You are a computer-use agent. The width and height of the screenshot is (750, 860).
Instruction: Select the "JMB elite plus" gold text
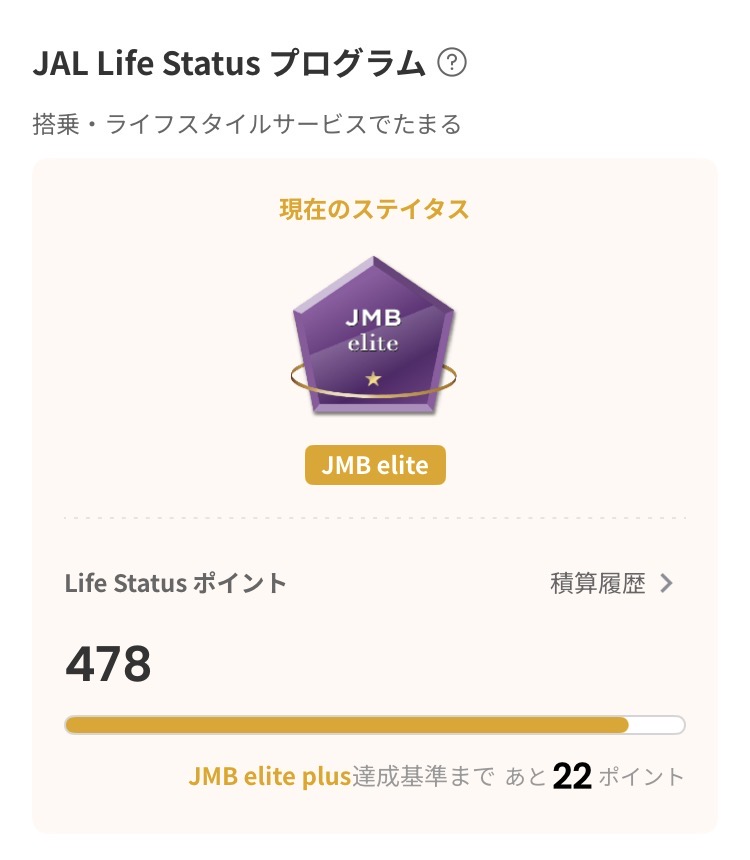coord(270,777)
